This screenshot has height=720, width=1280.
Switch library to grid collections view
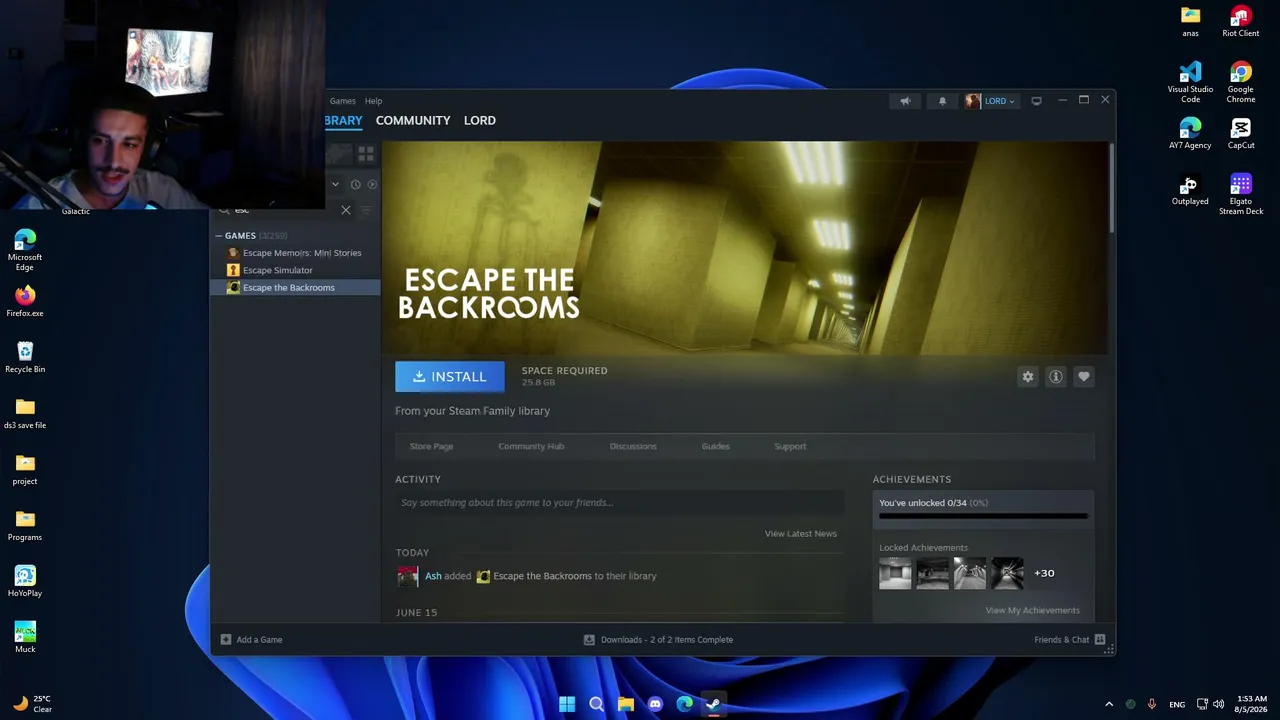coord(366,154)
